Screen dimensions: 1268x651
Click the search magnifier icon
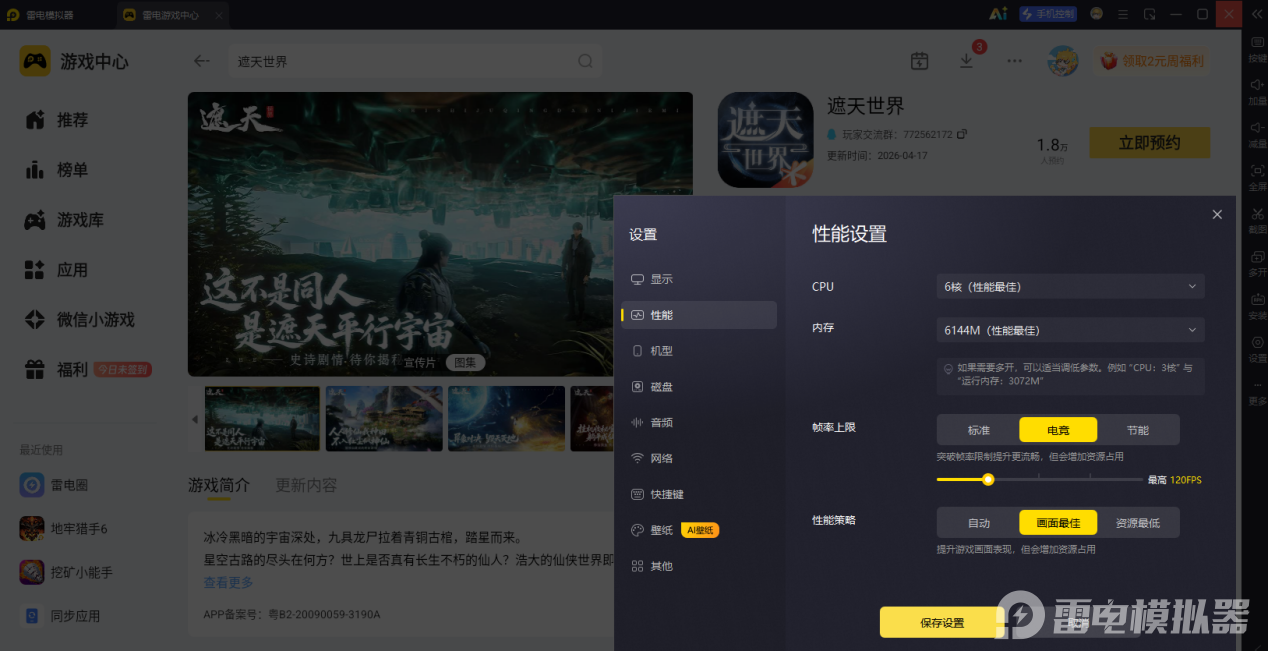click(x=585, y=61)
